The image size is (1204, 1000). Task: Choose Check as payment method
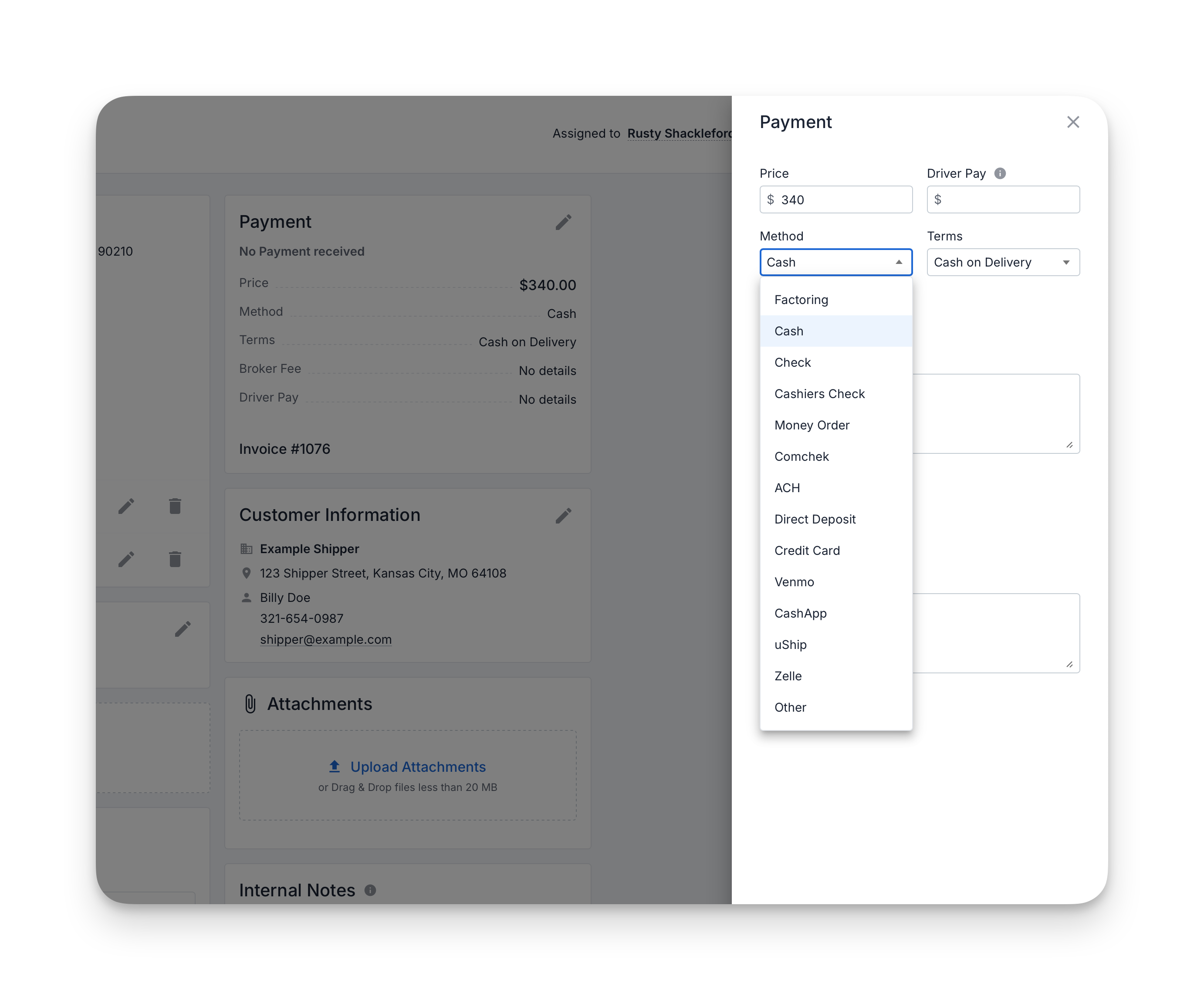tap(836, 362)
